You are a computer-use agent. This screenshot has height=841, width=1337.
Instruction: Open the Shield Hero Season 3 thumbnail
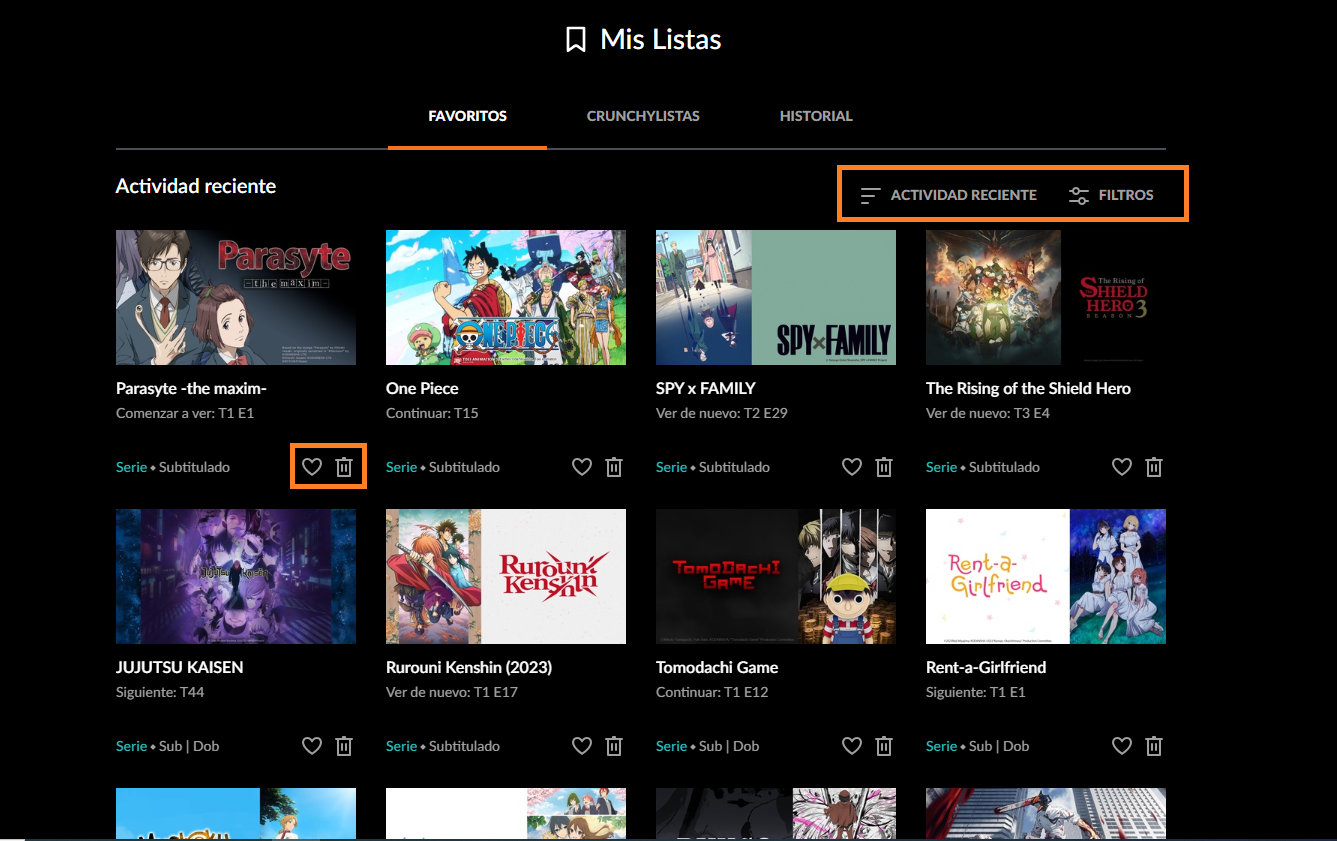point(1046,297)
